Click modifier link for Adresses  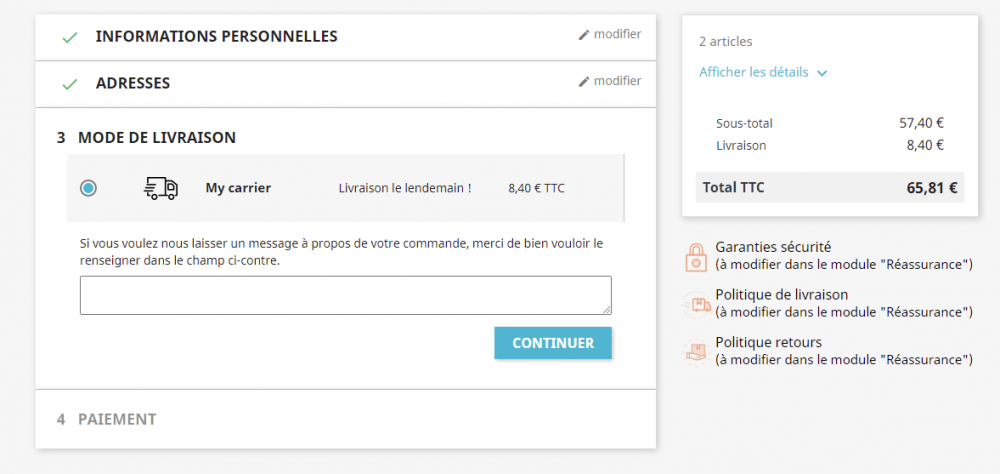tap(617, 81)
